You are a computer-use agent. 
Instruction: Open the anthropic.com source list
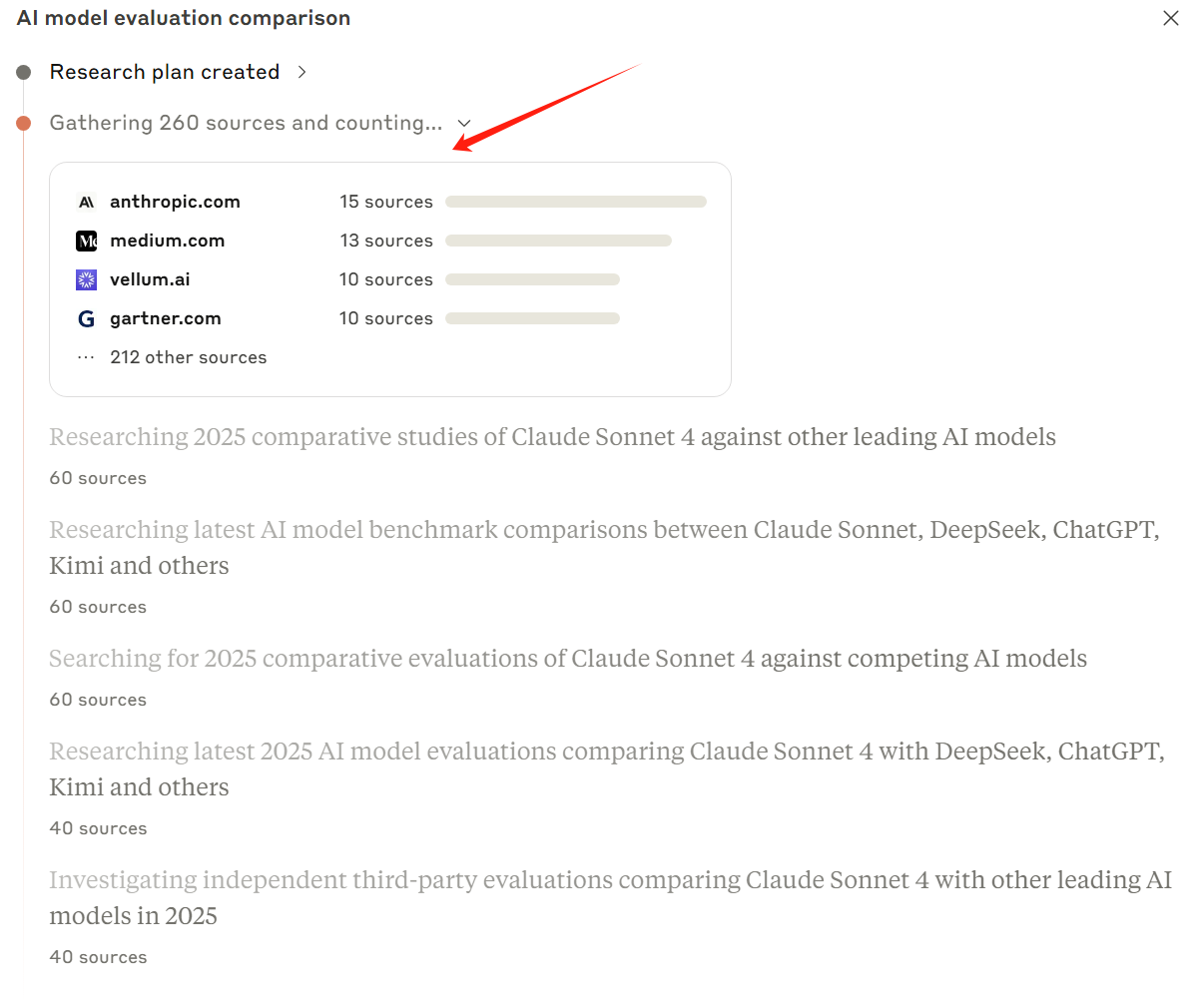[176, 202]
